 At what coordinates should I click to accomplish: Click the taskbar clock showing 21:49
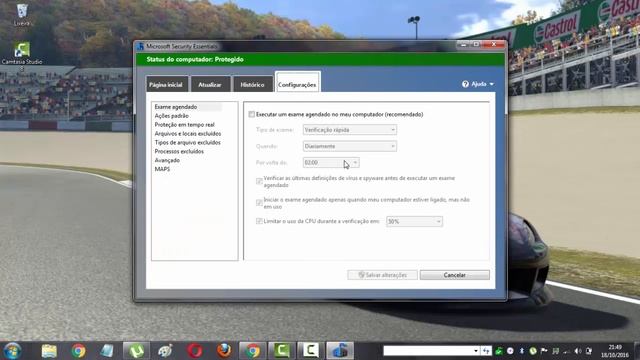click(x=615, y=351)
